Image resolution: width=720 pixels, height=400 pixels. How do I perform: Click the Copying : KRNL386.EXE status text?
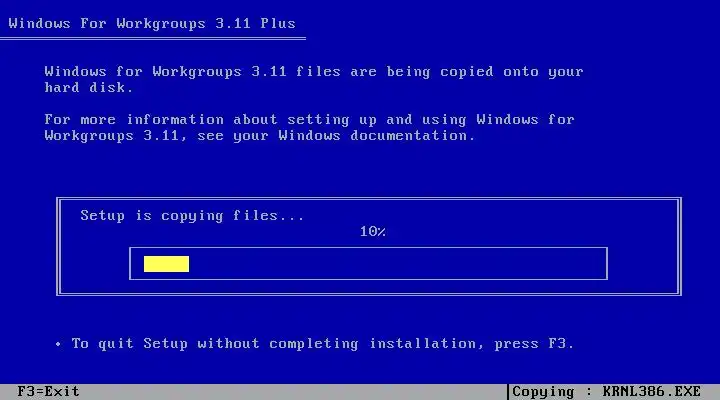[606, 392]
